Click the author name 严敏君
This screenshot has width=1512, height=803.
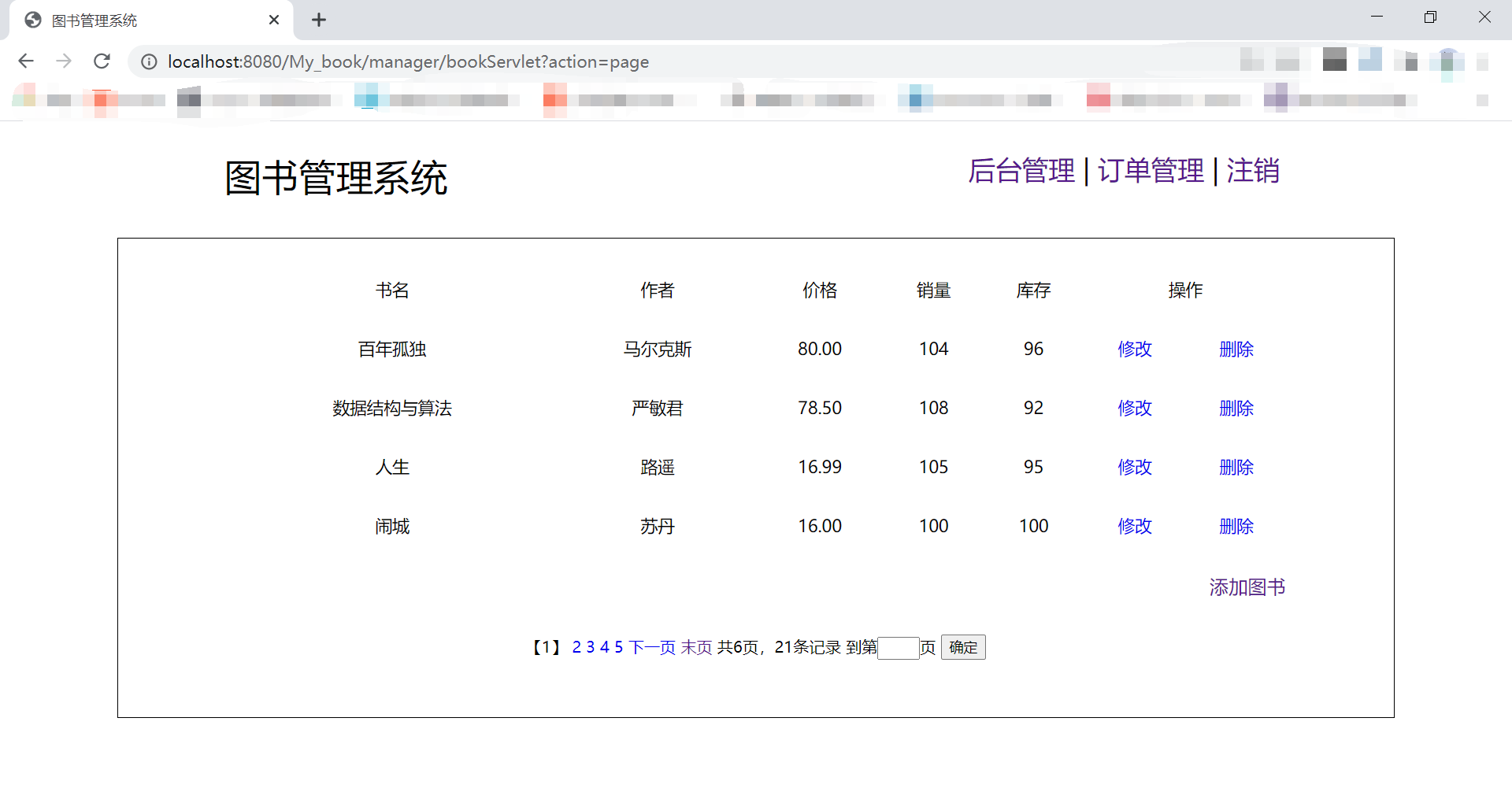(x=658, y=408)
